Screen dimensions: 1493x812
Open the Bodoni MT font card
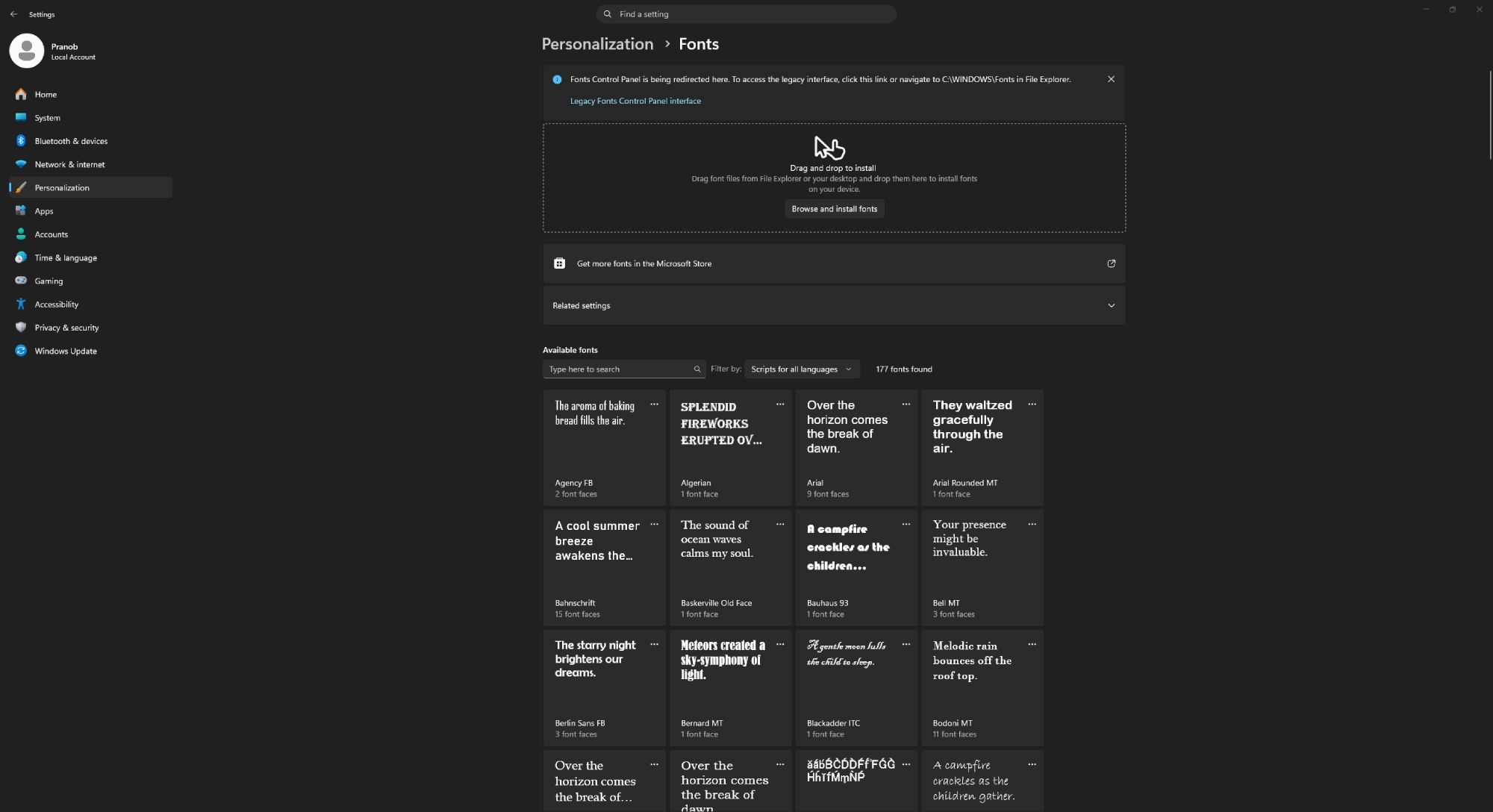pyautogui.click(x=982, y=688)
